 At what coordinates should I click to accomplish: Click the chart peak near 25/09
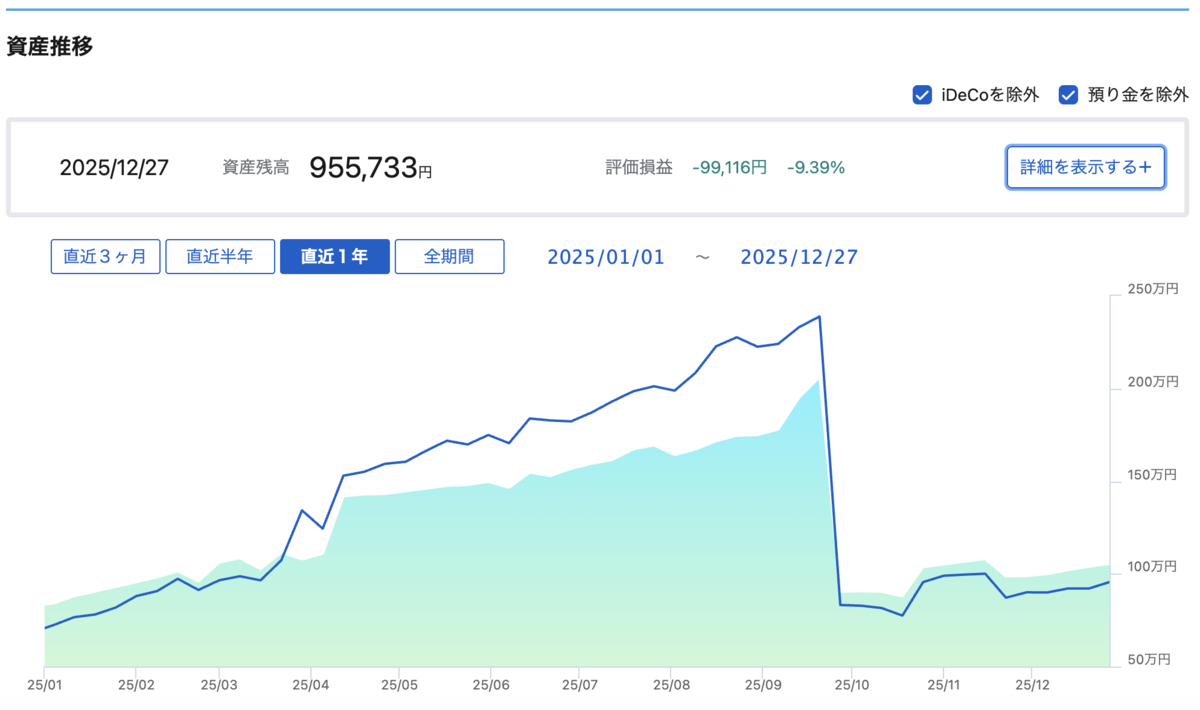[820, 317]
